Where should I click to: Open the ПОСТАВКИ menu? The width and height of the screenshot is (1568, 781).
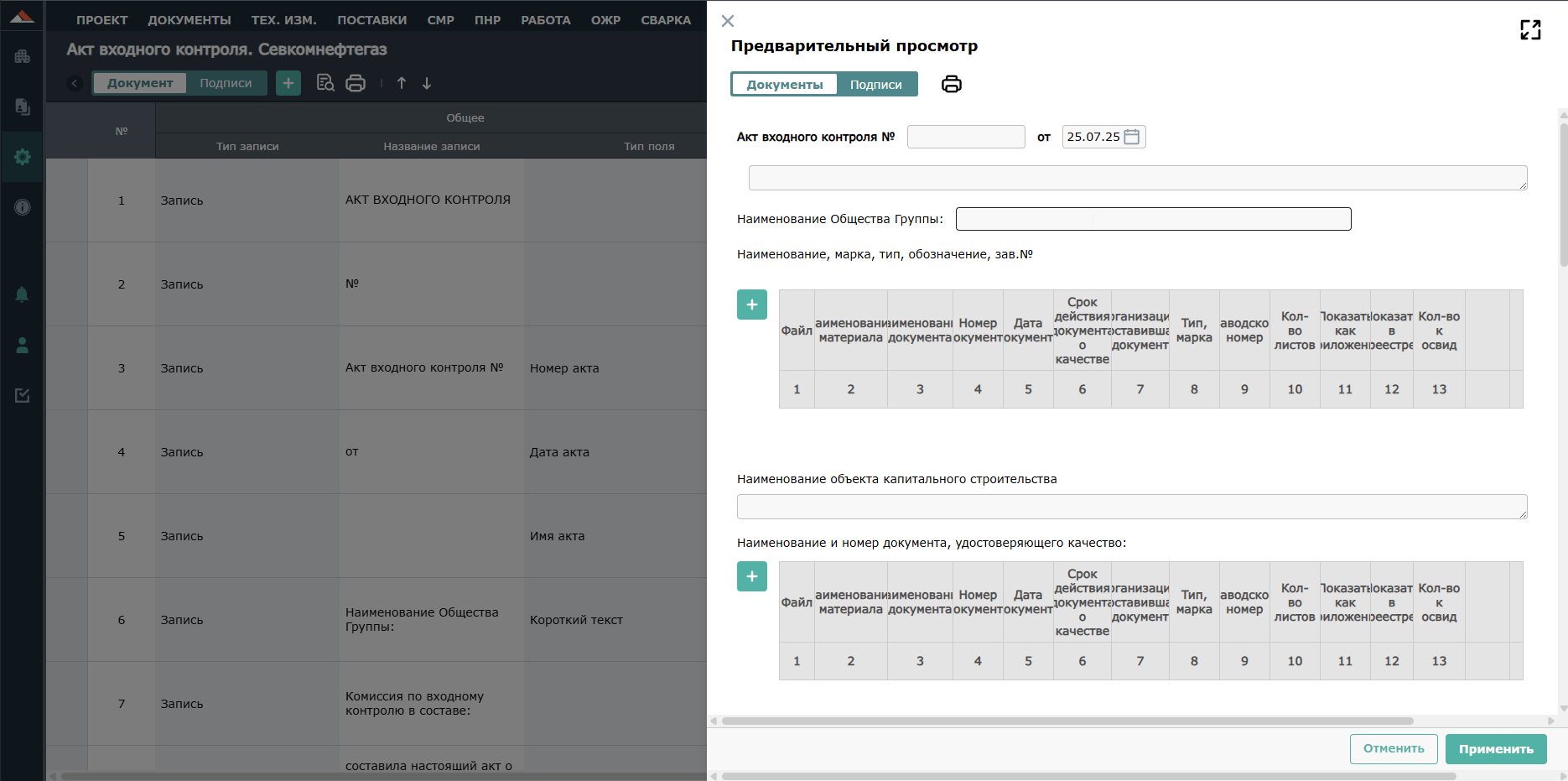[x=372, y=20]
